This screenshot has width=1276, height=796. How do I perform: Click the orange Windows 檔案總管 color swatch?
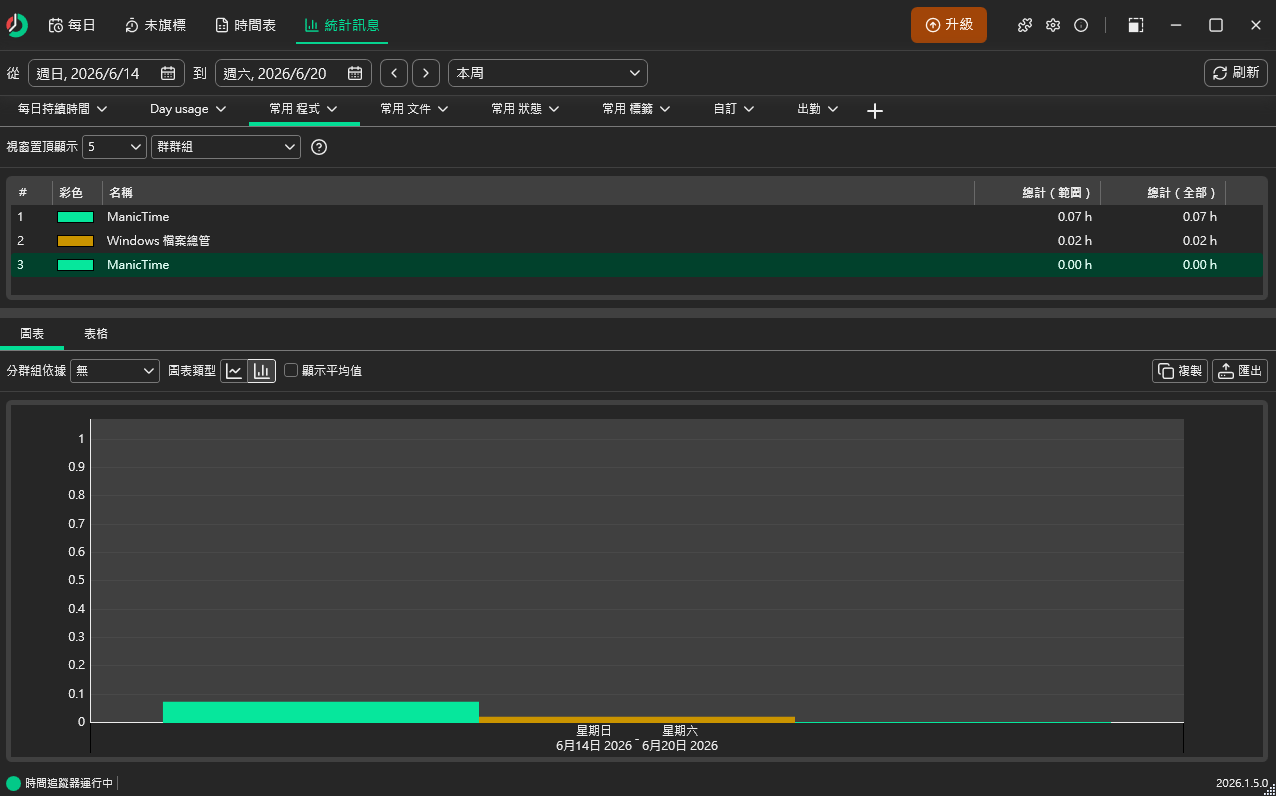click(x=75, y=241)
